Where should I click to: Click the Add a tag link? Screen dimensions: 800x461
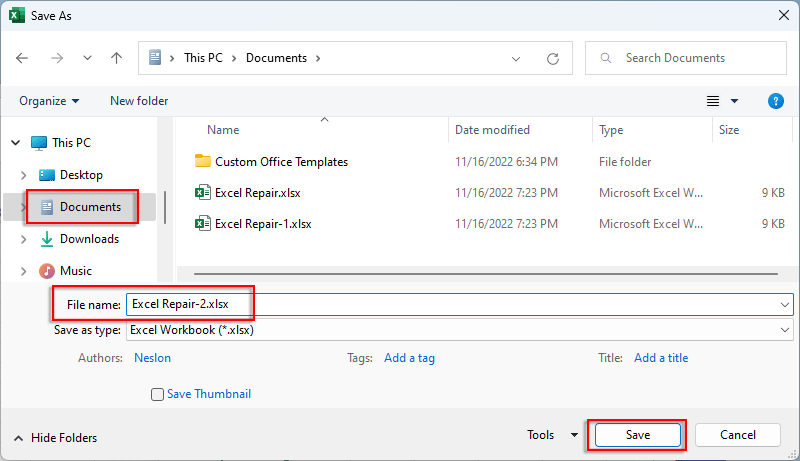(409, 358)
